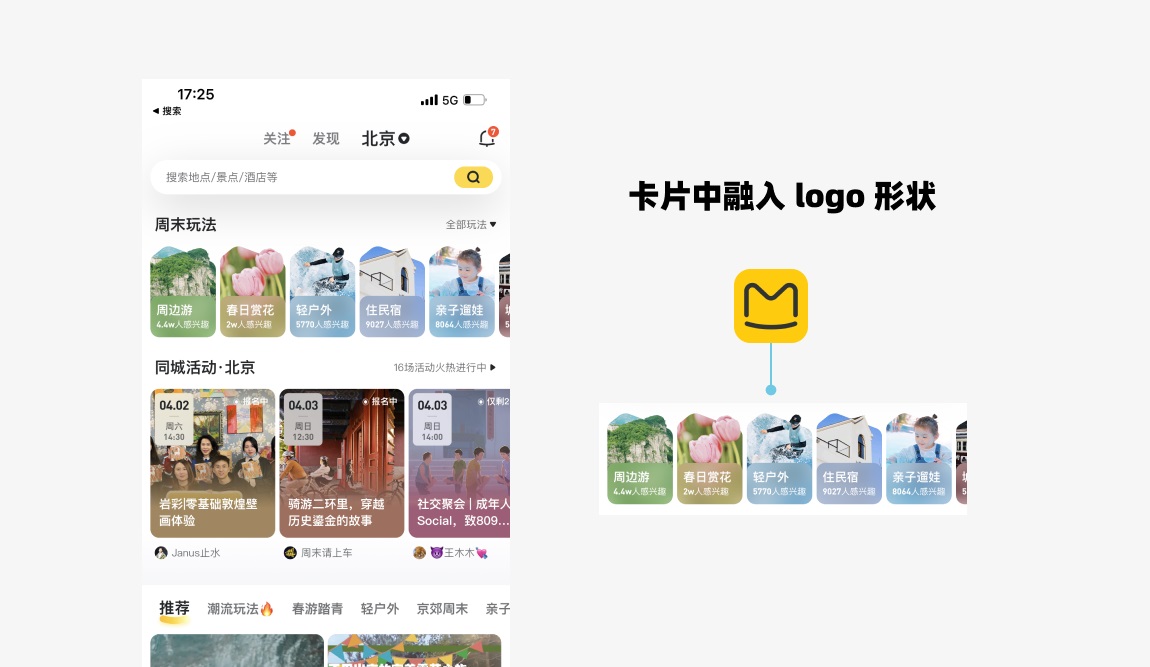Open the 住民宿 card in phone screen
This screenshot has height=667, width=1150.
click(x=392, y=292)
